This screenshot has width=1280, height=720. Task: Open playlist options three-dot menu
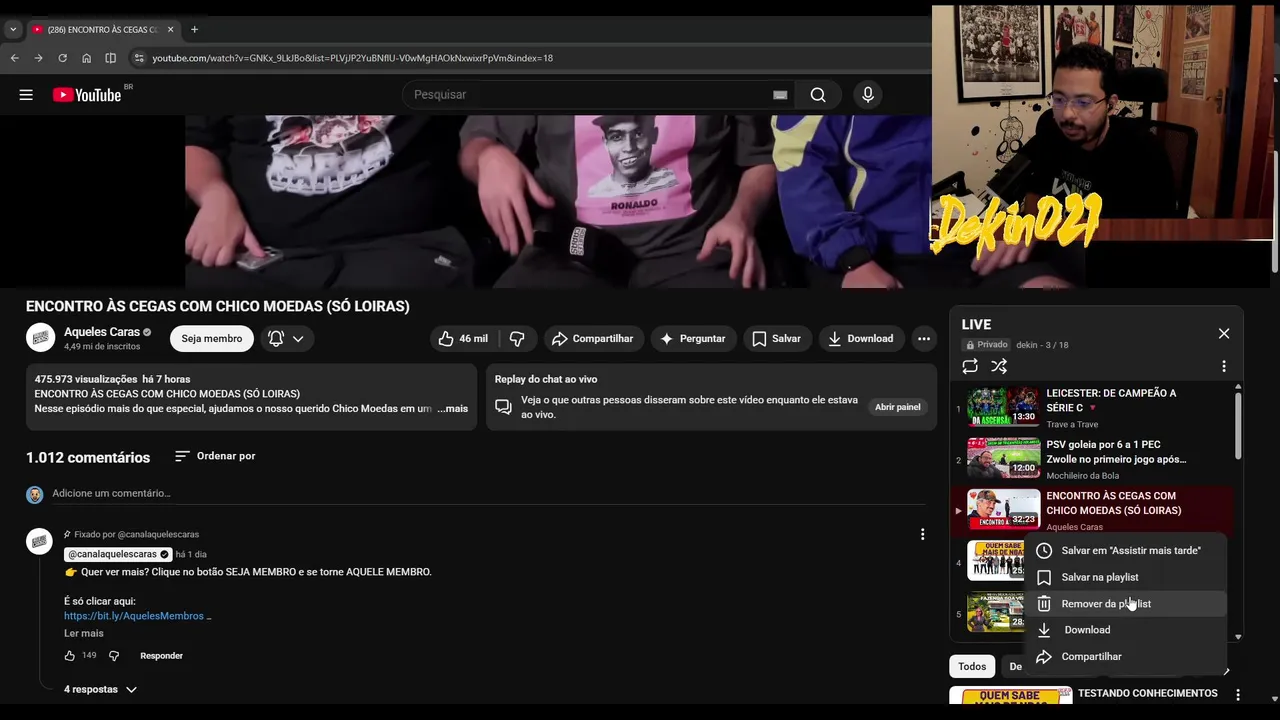[x=1223, y=367]
